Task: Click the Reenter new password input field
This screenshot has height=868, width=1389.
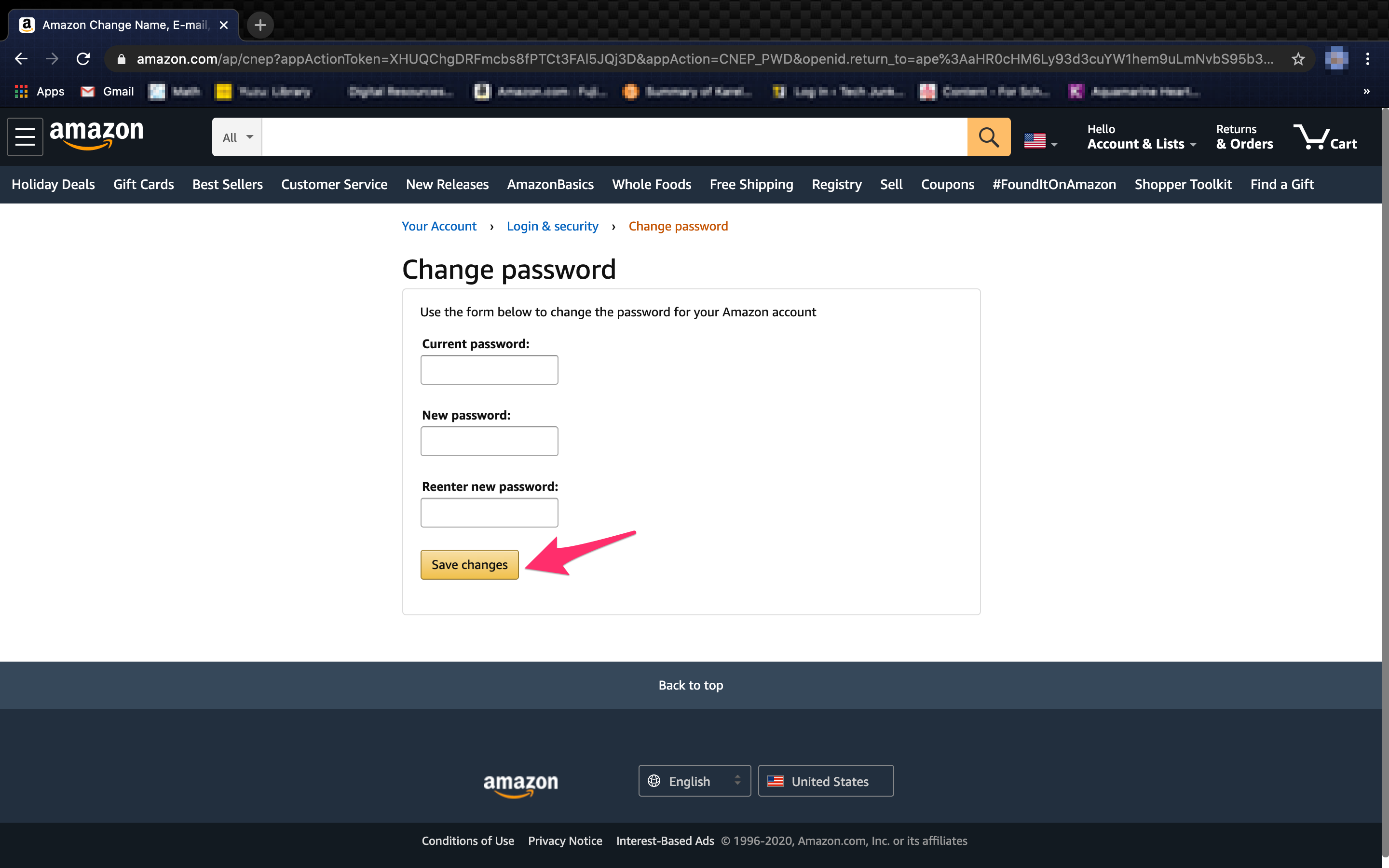Action: point(489,512)
